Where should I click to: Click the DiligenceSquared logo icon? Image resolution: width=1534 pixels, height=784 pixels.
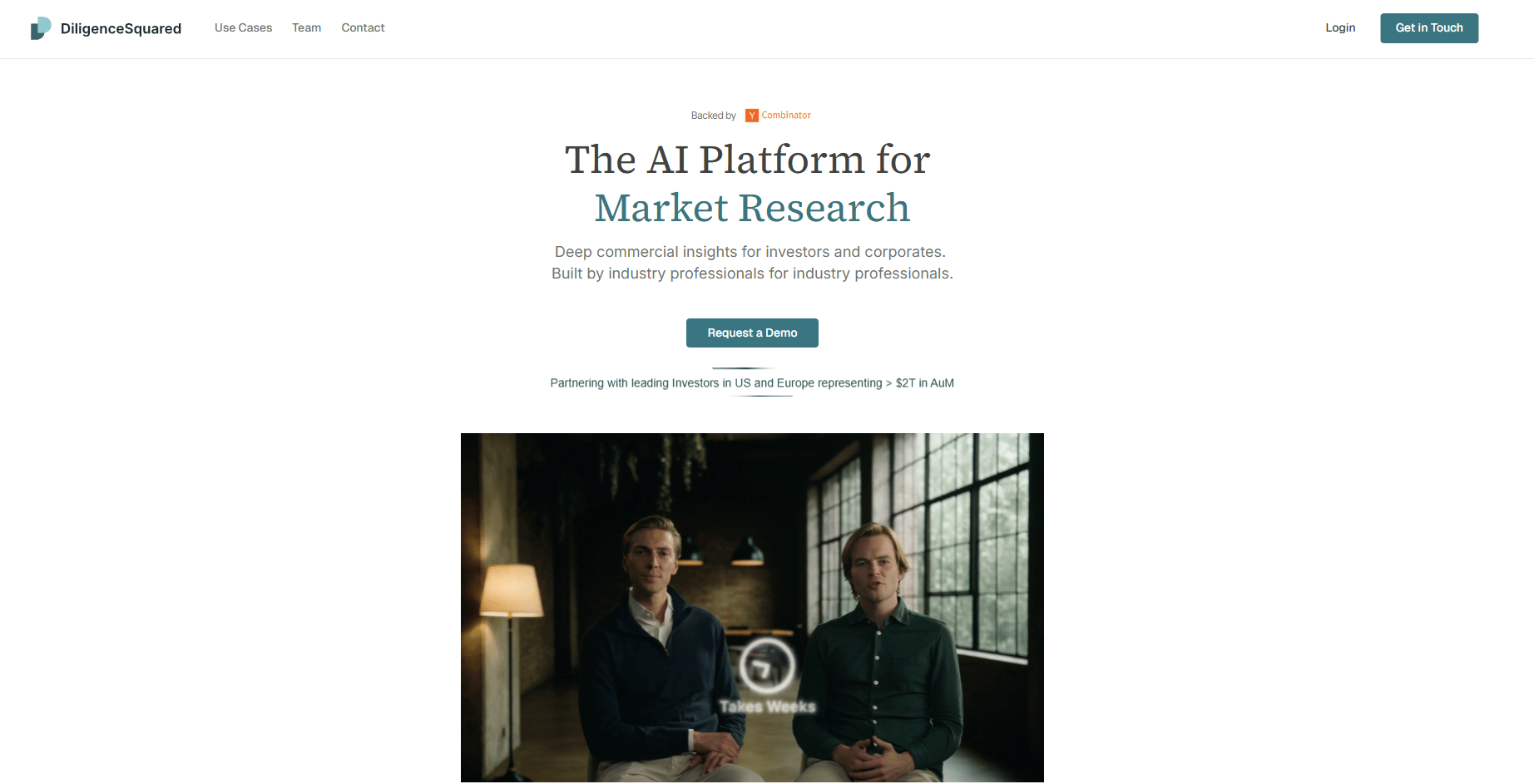41,28
